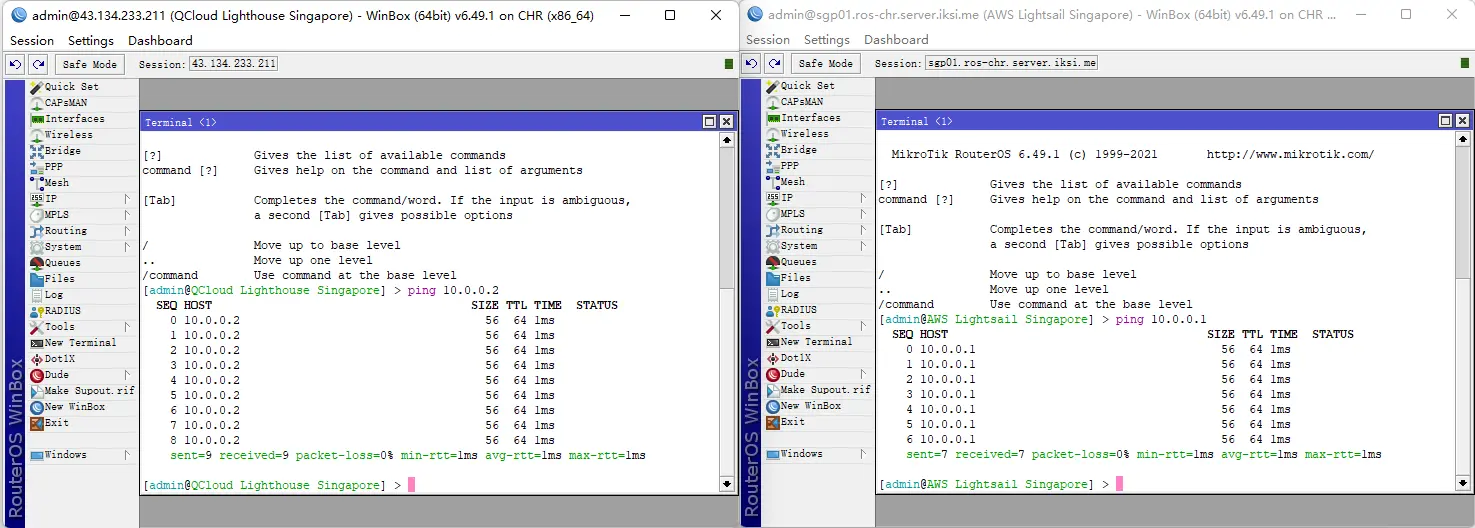Viewport: 1475px width, 528px height.
Task: Open Files in the QCloud sidebar
Action: [x=59, y=279]
